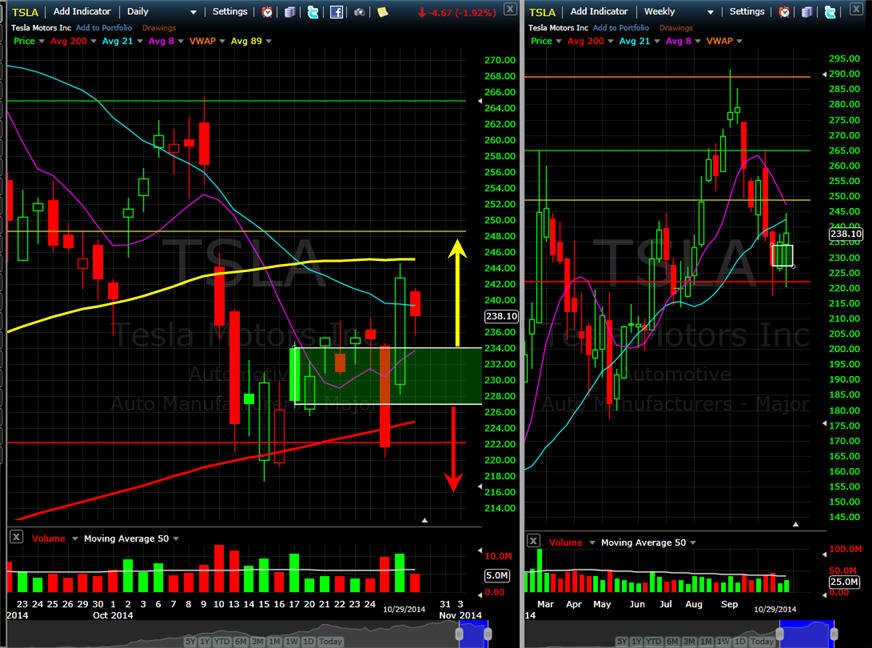Click the cube icon in Weekly chart toolbar
This screenshot has width=872, height=648.
[x=807, y=12]
